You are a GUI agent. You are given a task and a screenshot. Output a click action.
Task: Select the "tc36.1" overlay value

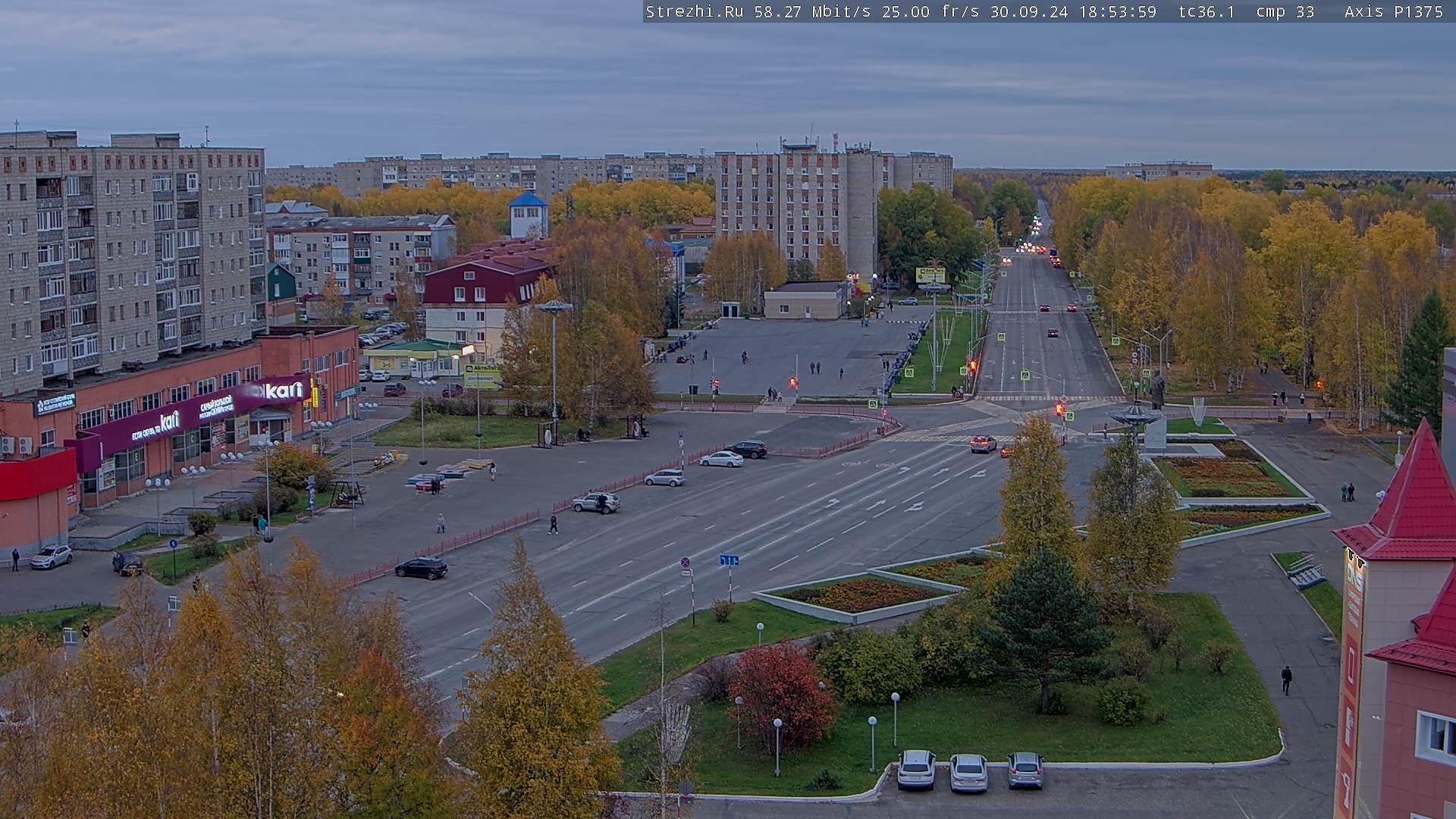(x=1207, y=11)
